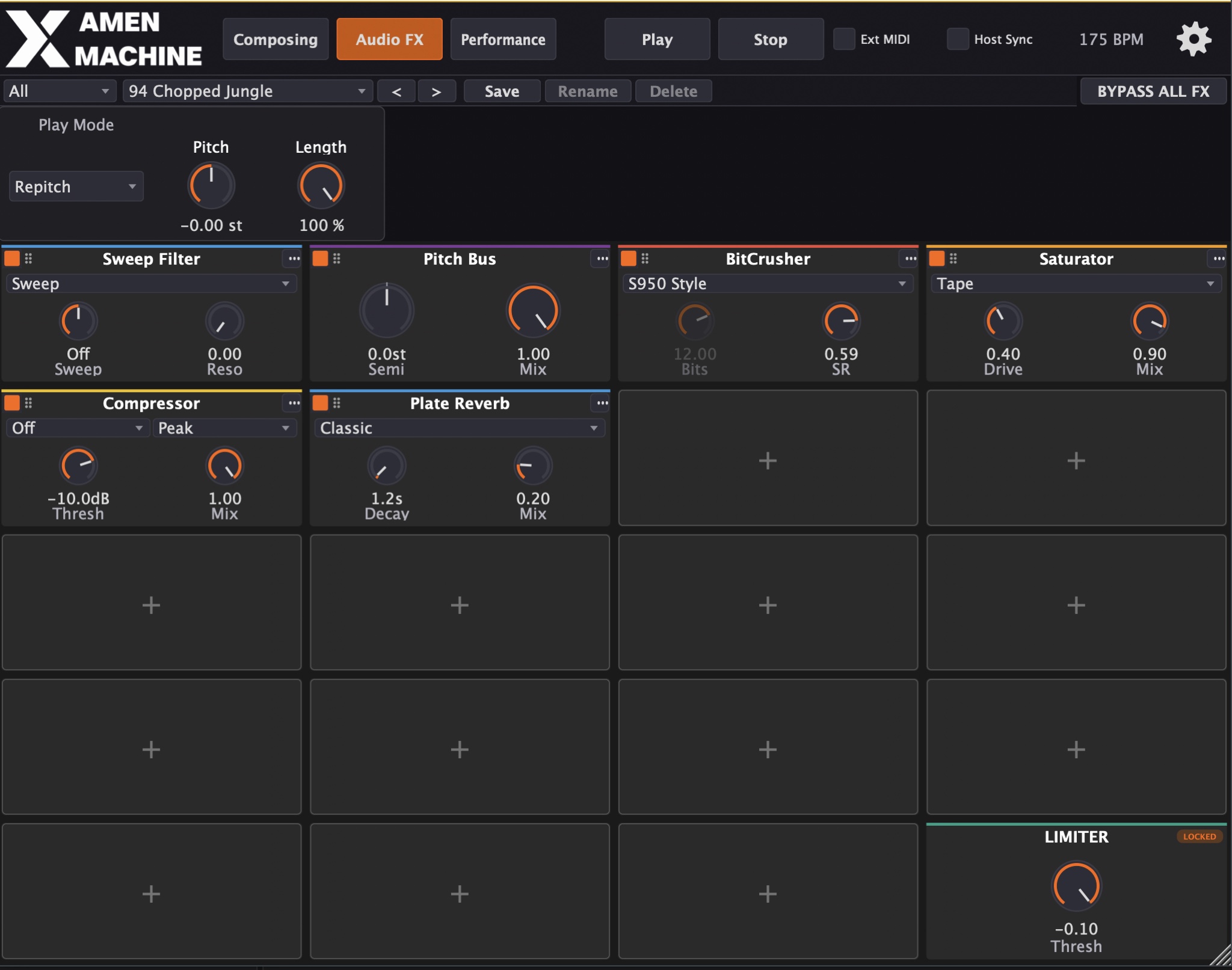Open the All category dropdown
Image resolution: width=1232 pixels, height=970 pixels.
59,91
